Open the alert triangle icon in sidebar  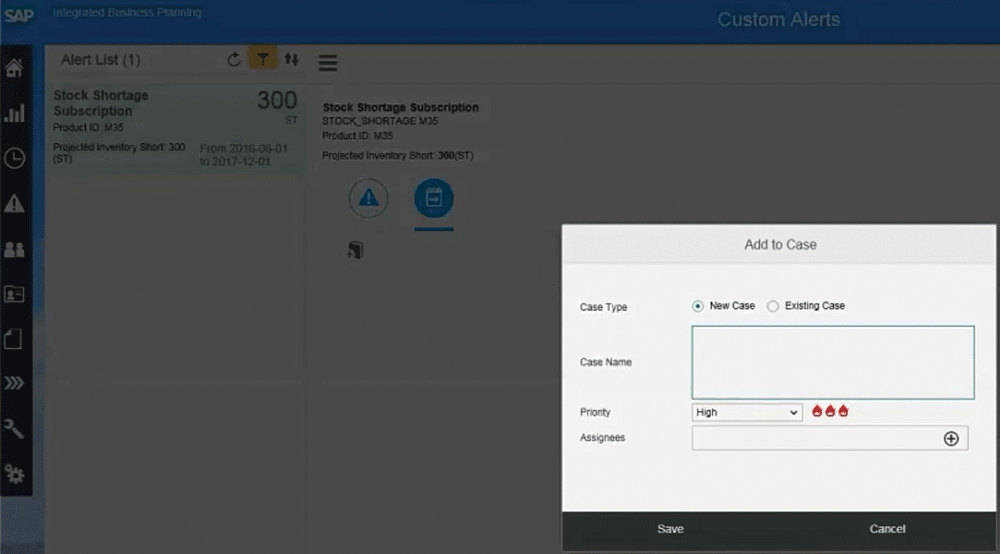[14, 204]
